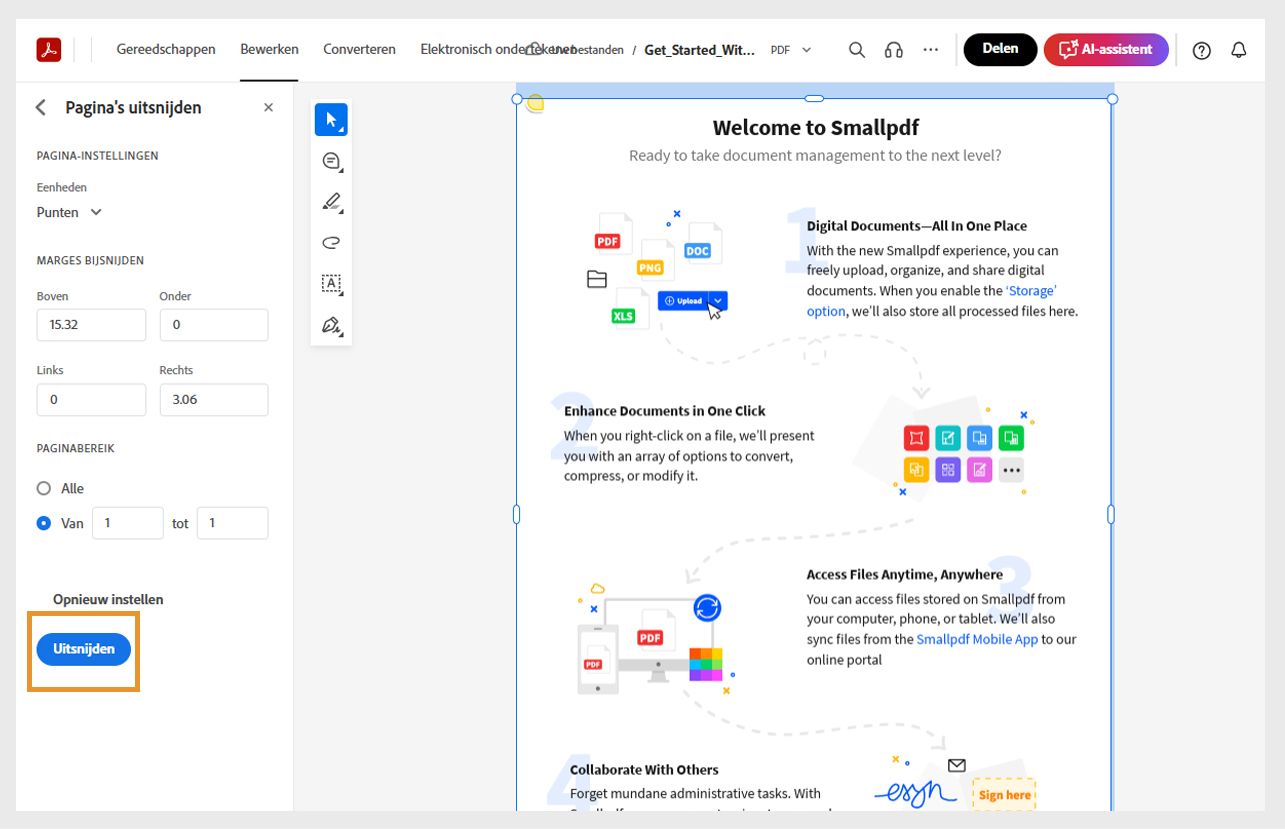Select the drawing pencil tool
The image size is (1285, 829).
(330, 201)
